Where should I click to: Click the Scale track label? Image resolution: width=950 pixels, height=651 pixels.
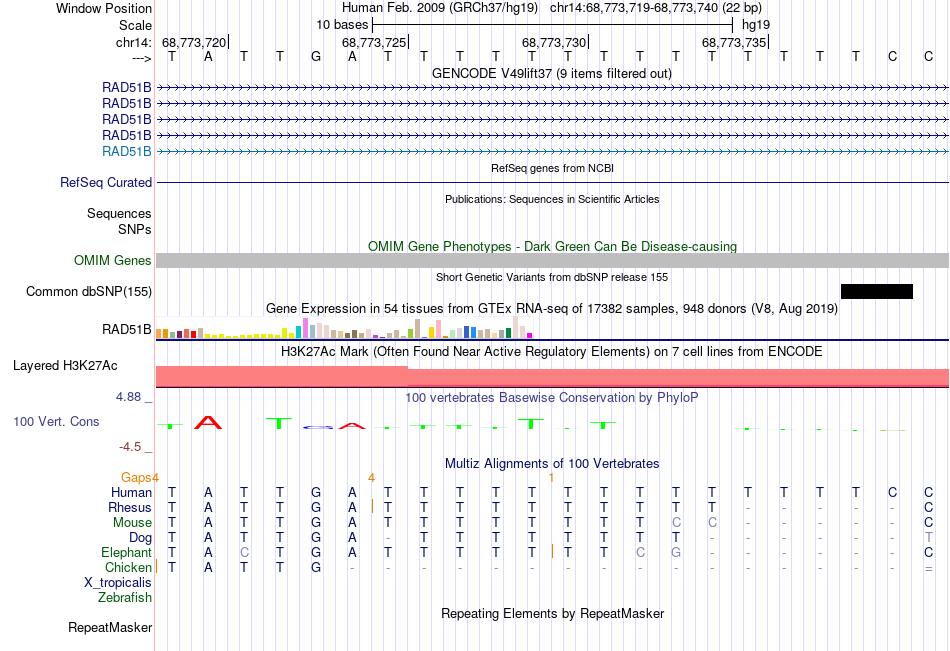coord(135,25)
